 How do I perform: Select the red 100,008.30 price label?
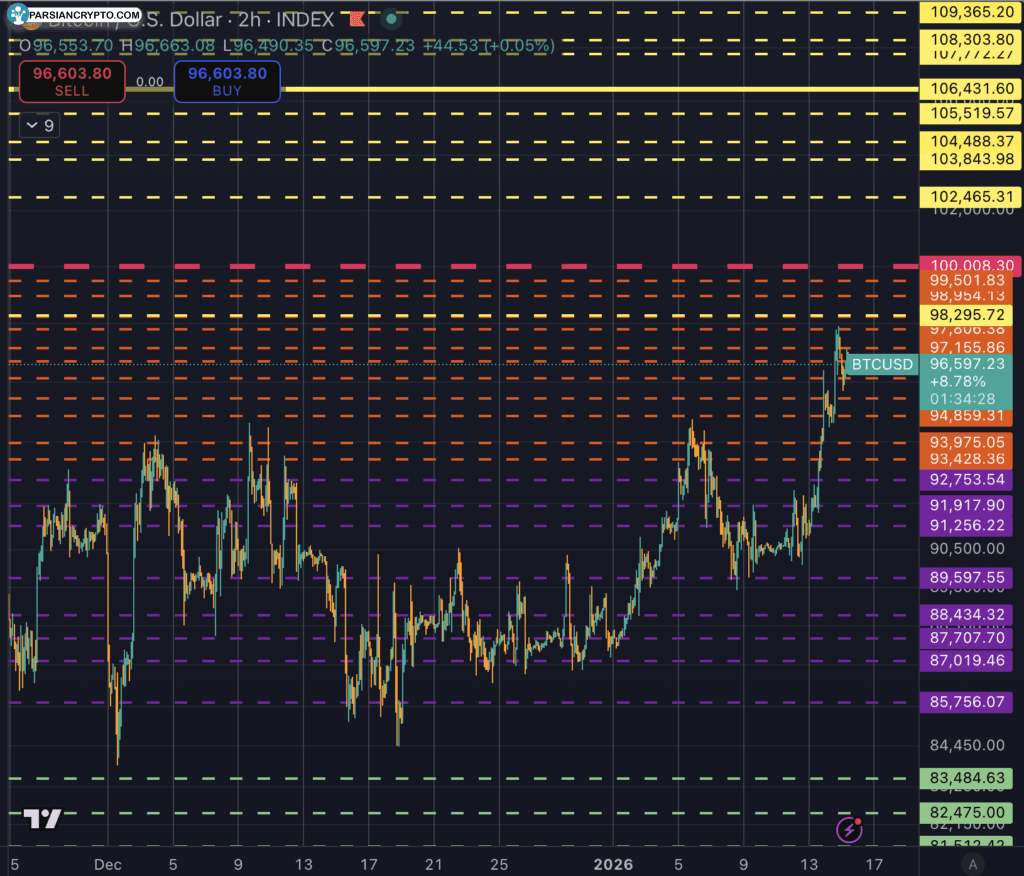click(x=972, y=265)
